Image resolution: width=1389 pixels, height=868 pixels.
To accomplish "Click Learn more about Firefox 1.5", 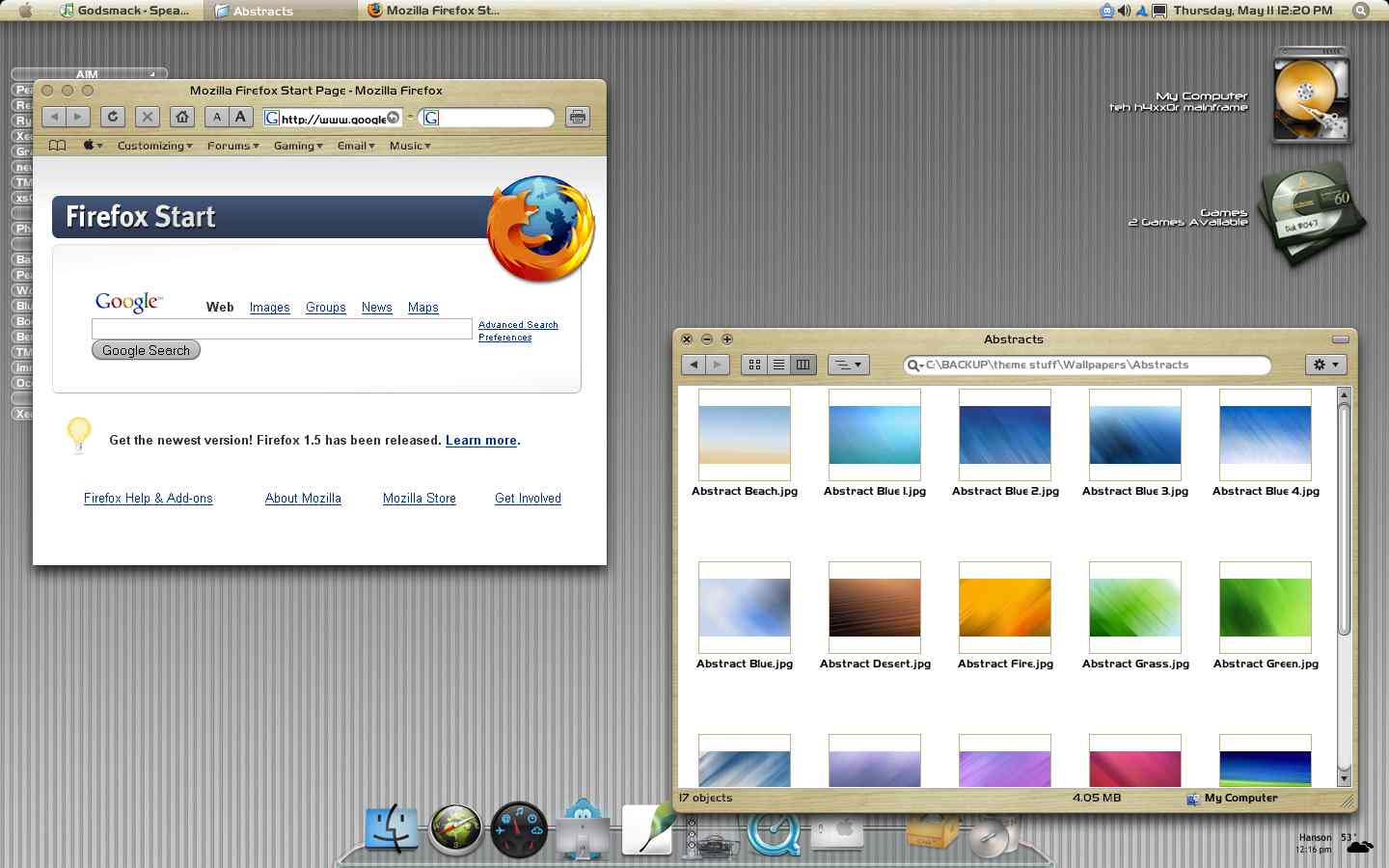I will pyautogui.click(x=481, y=440).
